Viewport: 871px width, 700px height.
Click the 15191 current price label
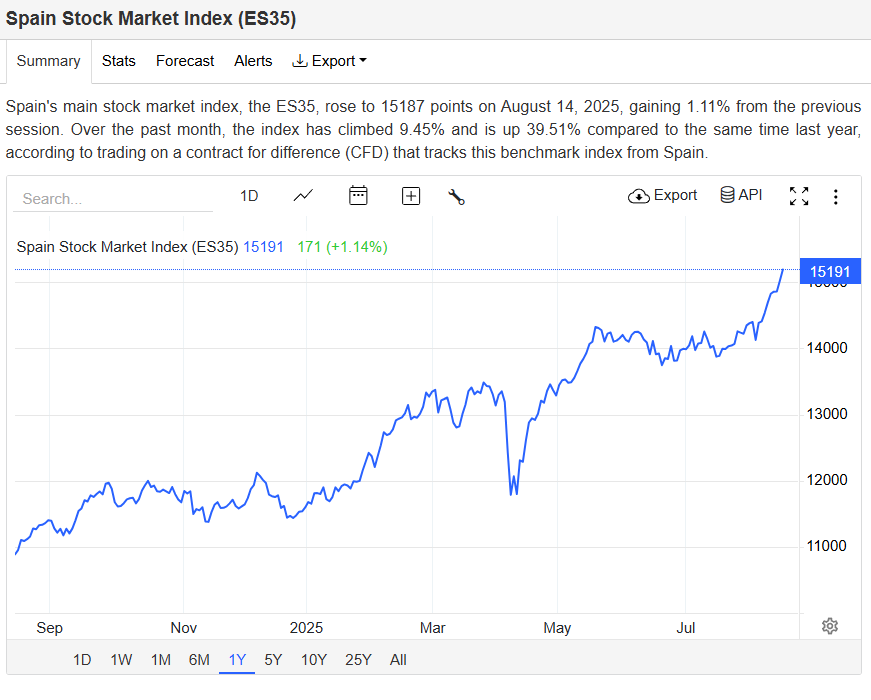(830, 271)
